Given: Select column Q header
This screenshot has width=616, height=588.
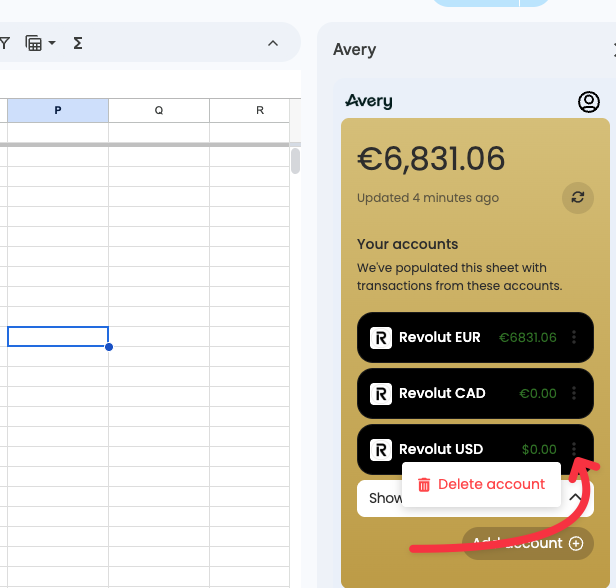Looking at the screenshot, I should point(159,110).
